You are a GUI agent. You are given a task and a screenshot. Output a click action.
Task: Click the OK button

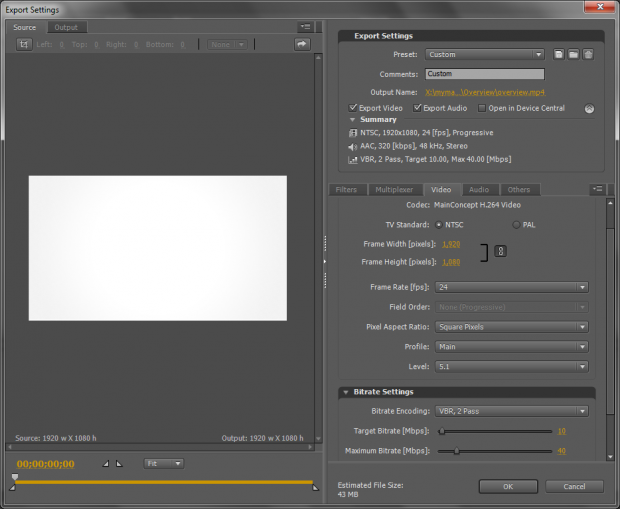click(507, 486)
